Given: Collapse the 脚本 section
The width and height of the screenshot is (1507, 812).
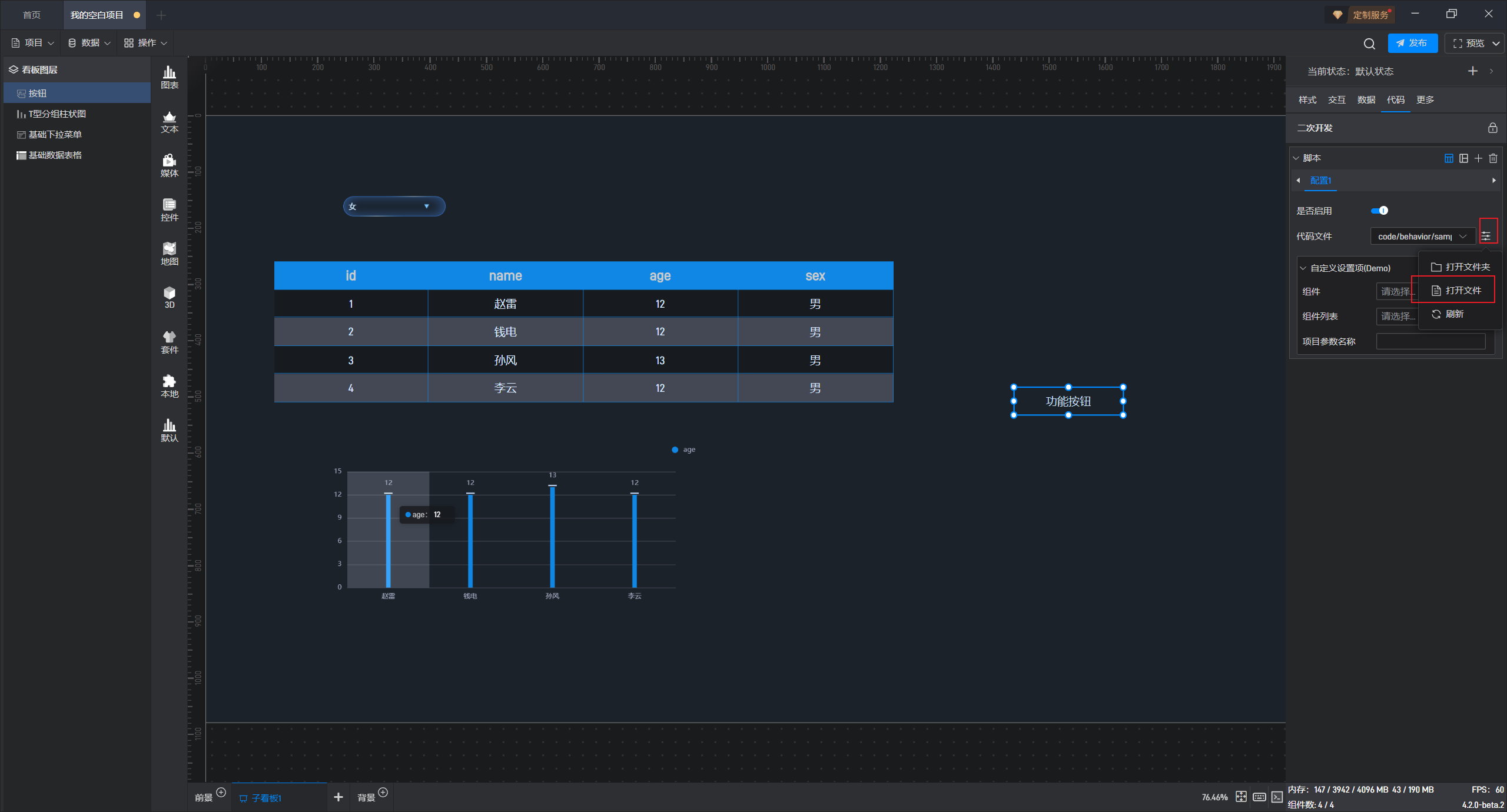Looking at the screenshot, I should pos(1296,158).
